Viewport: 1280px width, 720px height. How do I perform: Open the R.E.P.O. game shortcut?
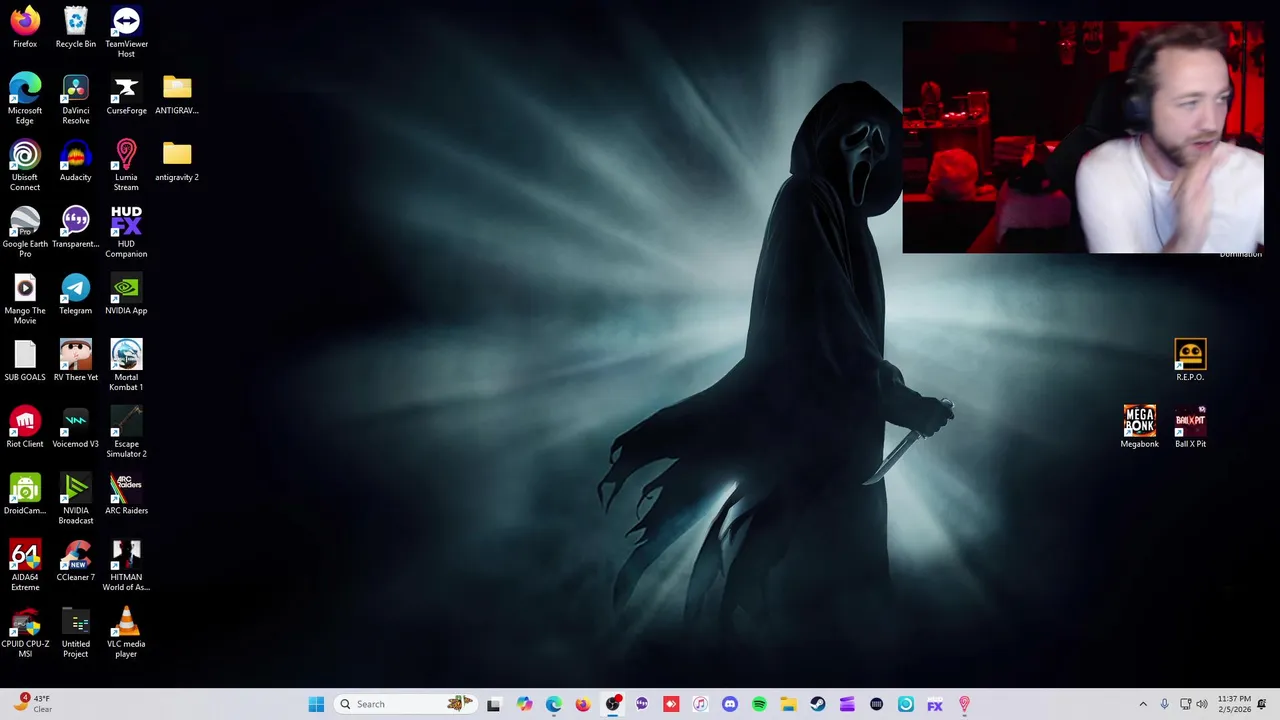coord(1190,360)
